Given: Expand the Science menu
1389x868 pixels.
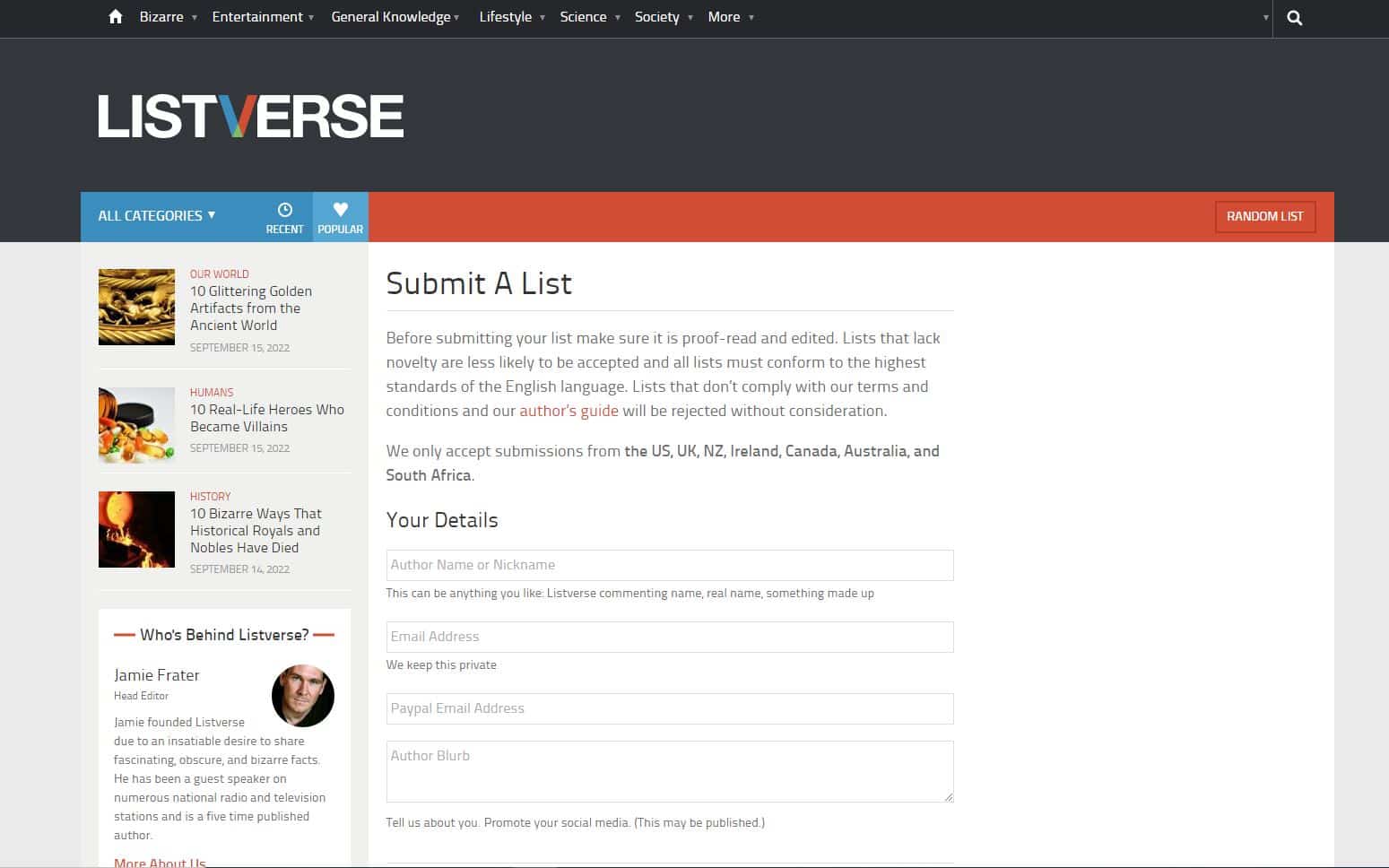Looking at the screenshot, I should (590, 17).
